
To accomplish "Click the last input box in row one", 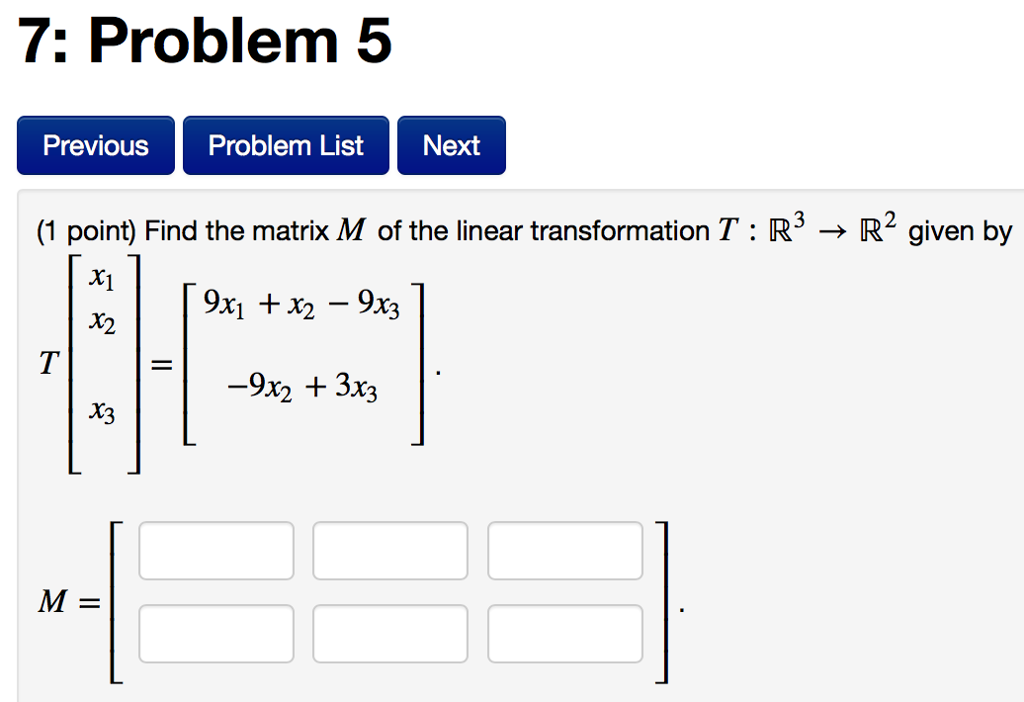I will pyautogui.click(x=564, y=550).
